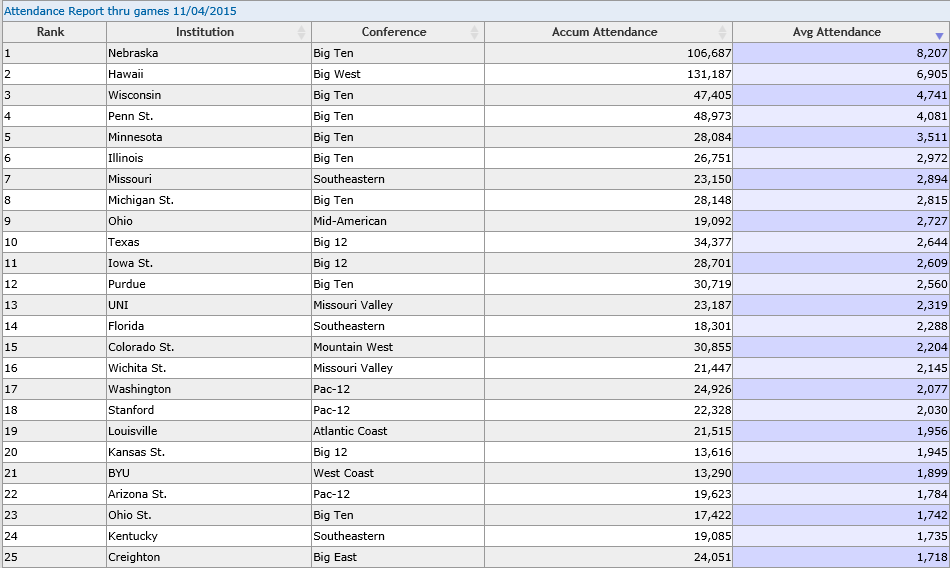Select the Penn St. institution cell
This screenshot has width=950, height=568.
tap(209, 116)
